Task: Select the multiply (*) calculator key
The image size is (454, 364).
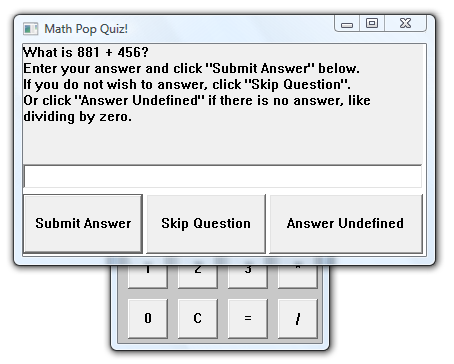Action: click(x=297, y=277)
